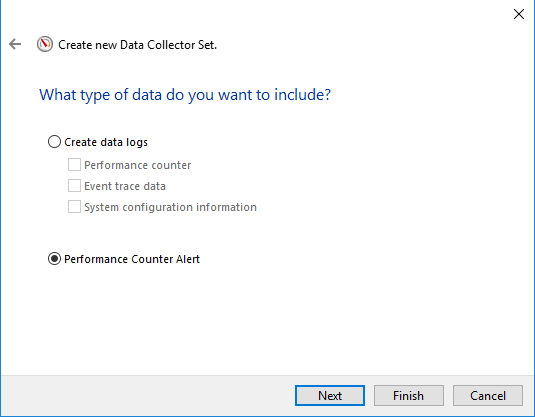The image size is (535, 417).
Task: Click the 'Create new Data Collector Set.' title
Action: coord(138,45)
